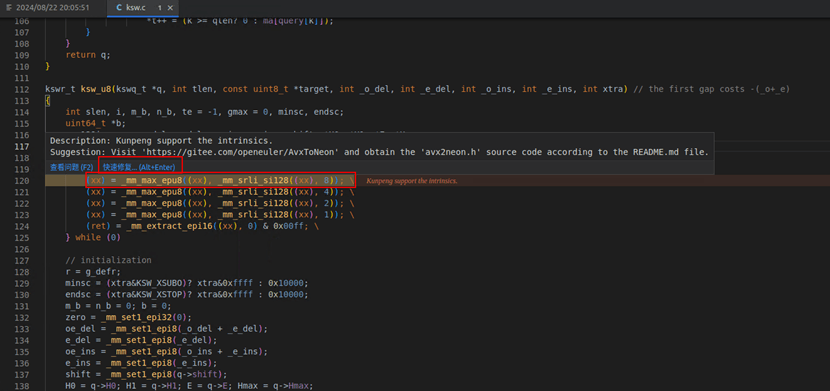Open 查看问题 (F2) in the hover popup

[x=72, y=167]
